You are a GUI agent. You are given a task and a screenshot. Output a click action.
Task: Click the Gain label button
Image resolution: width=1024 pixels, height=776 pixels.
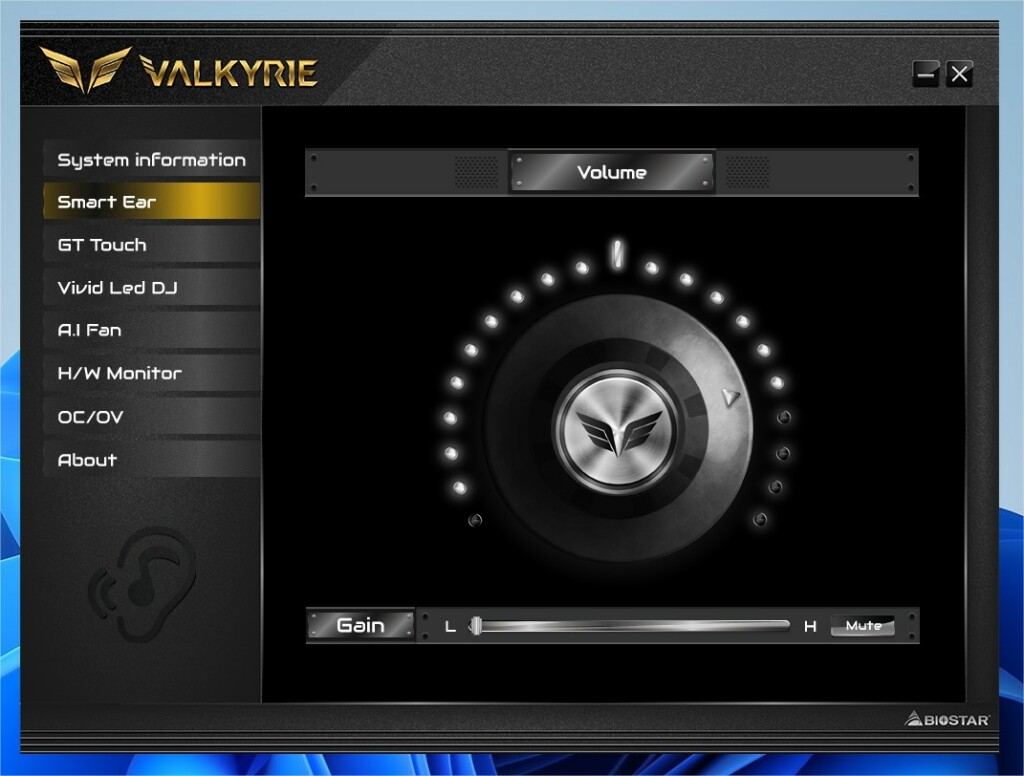pos(360,625)
